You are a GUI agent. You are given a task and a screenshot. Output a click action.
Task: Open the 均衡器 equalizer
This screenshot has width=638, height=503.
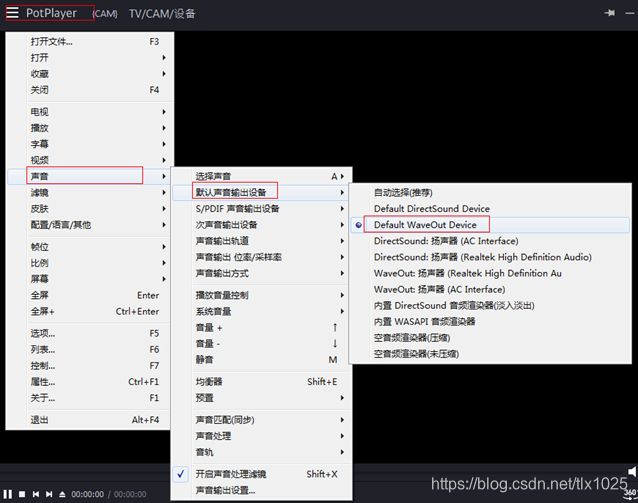(x=260, y=382)
